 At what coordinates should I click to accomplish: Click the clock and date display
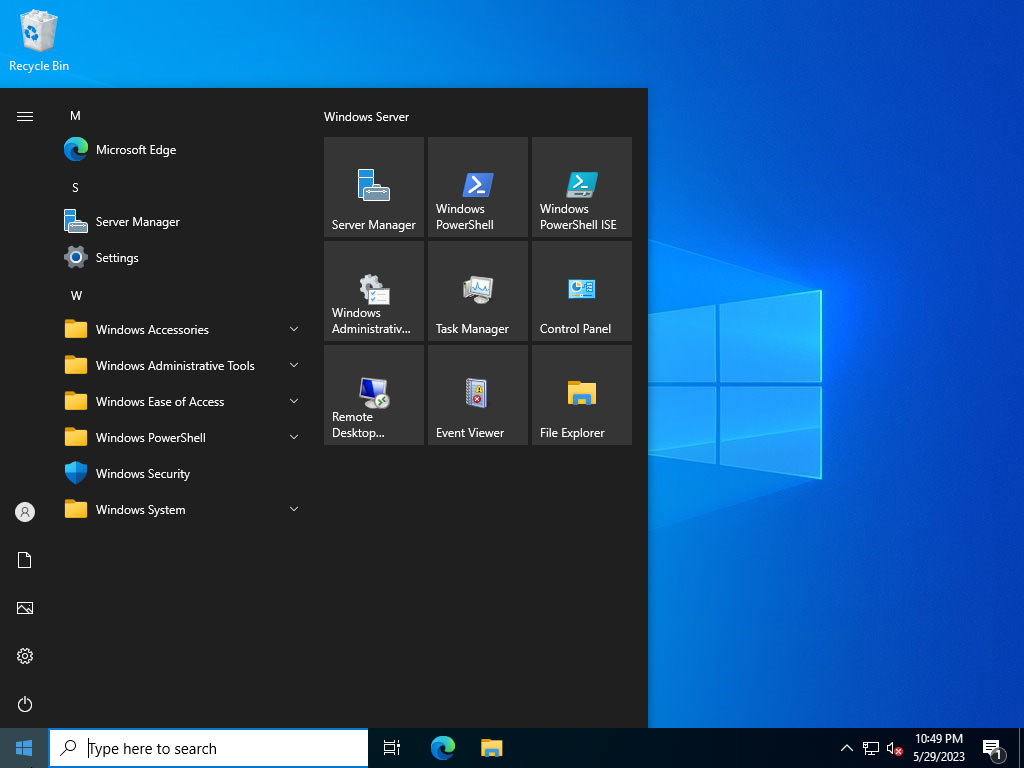tap(938, 748)
